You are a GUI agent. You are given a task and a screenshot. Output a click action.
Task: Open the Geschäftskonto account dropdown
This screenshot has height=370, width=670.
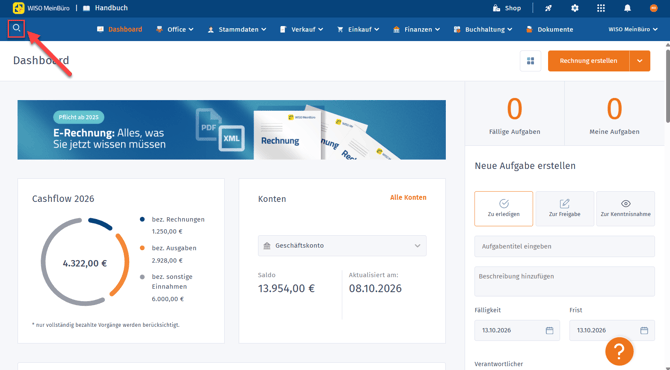pyautogui.click(x=342, y=246)
